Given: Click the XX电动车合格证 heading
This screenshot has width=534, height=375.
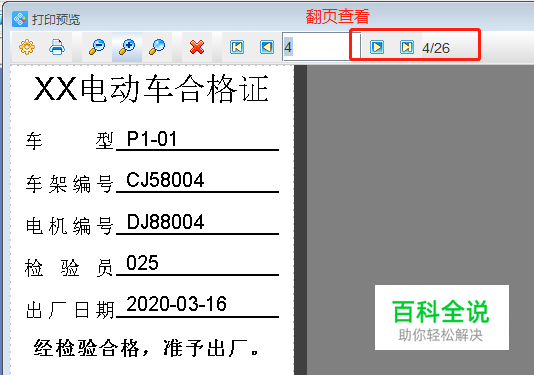Looking at the screenshot, I should tap(151, 89).
